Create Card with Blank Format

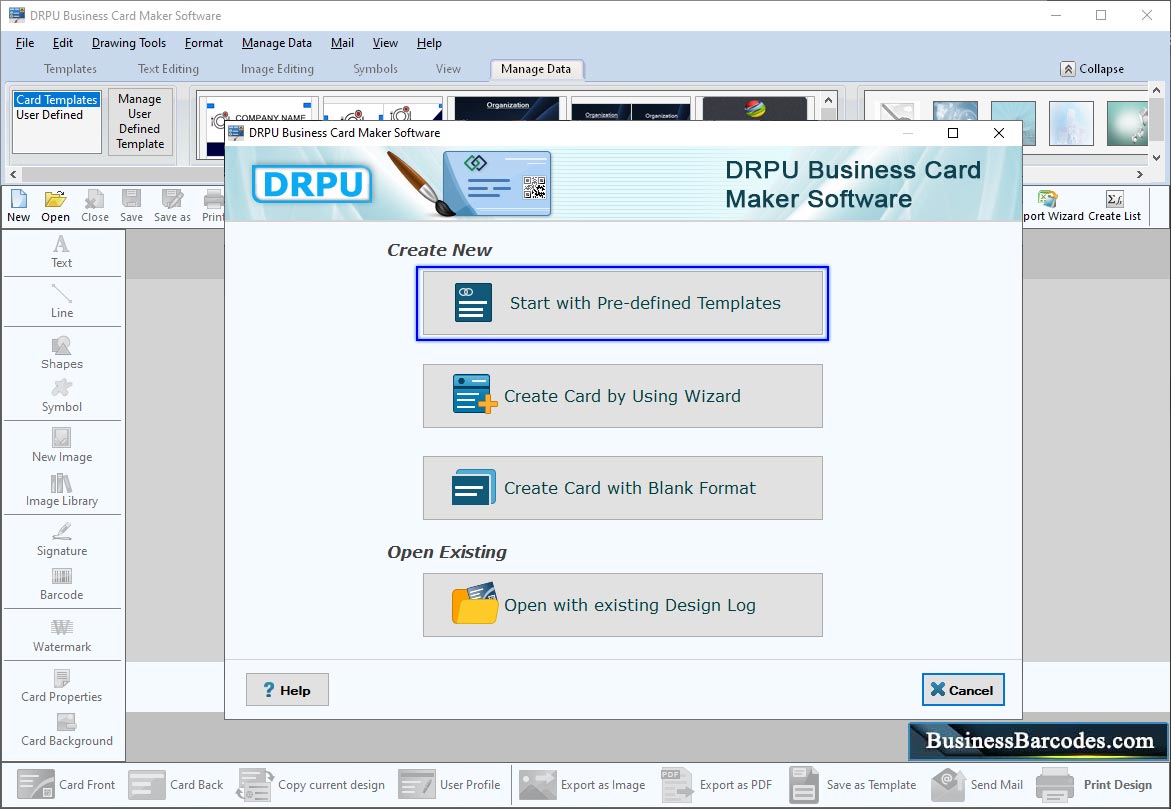click(x=622, y=488)
